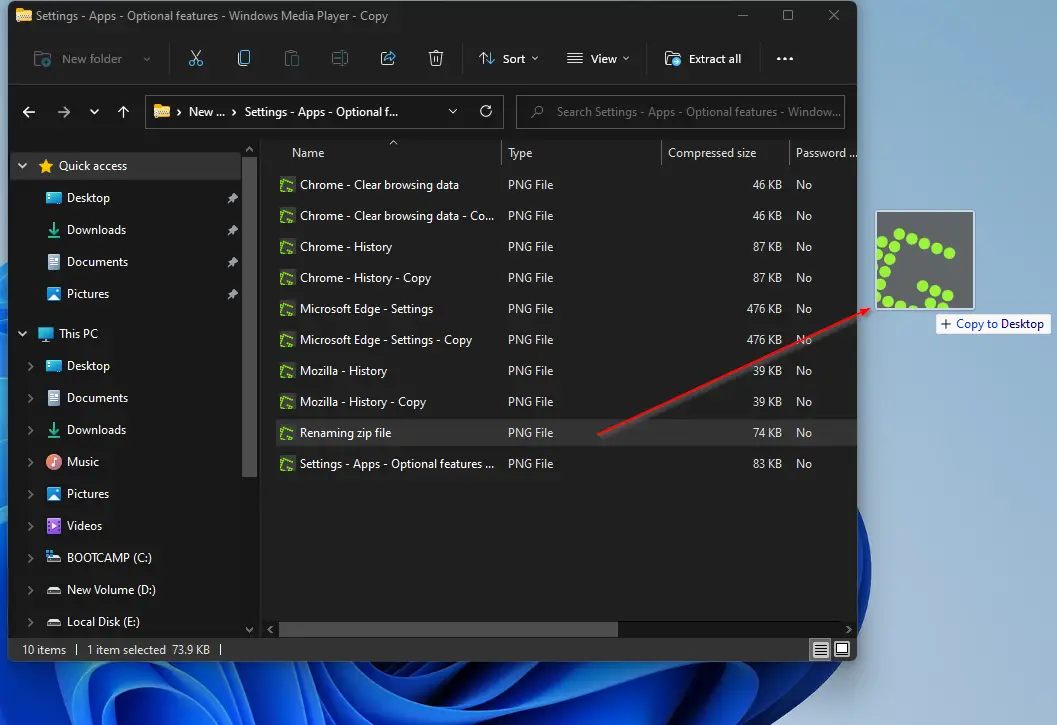The image size is (1057, 725).
Task: Click the Delete trash icon
Action: 436,59
